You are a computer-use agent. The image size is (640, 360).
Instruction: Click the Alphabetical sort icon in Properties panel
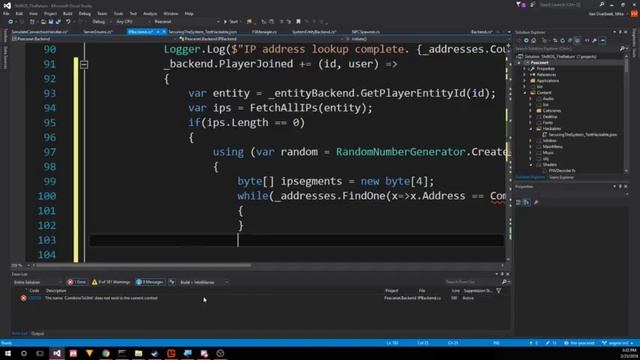(527, 202)
